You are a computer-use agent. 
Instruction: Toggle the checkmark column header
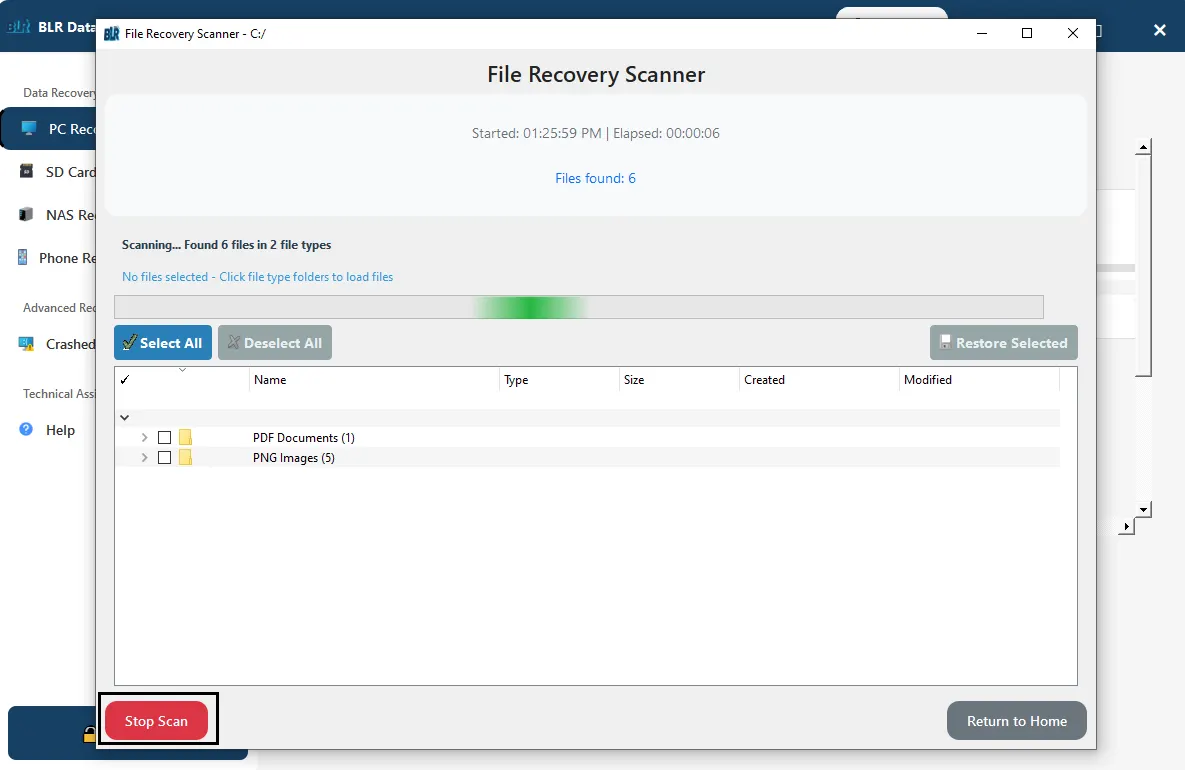[x=125, y=380]
